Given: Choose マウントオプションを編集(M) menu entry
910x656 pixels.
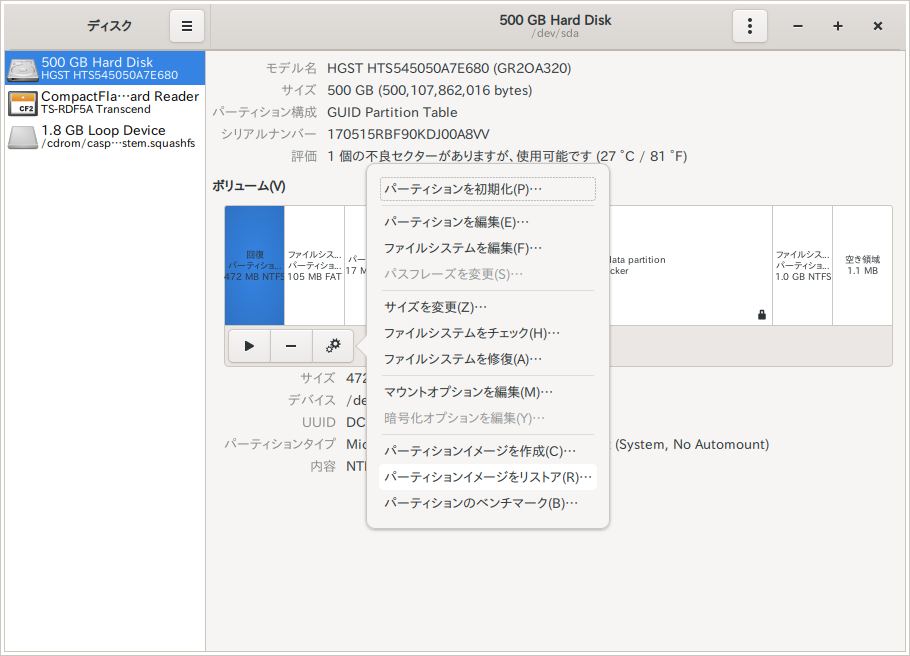Looking at the screenshot, I should 488,392.
